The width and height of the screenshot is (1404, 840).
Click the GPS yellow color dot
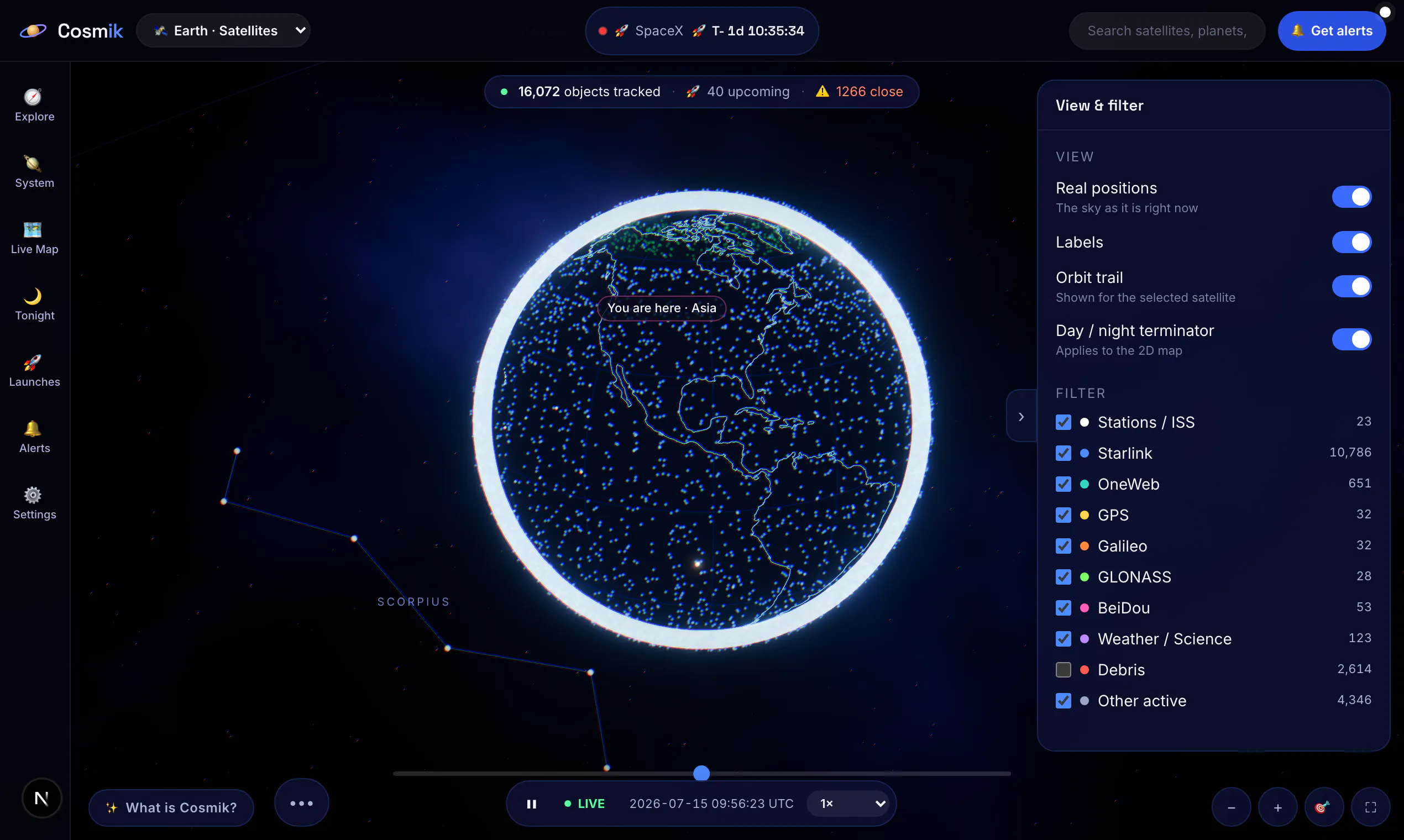1084,515
